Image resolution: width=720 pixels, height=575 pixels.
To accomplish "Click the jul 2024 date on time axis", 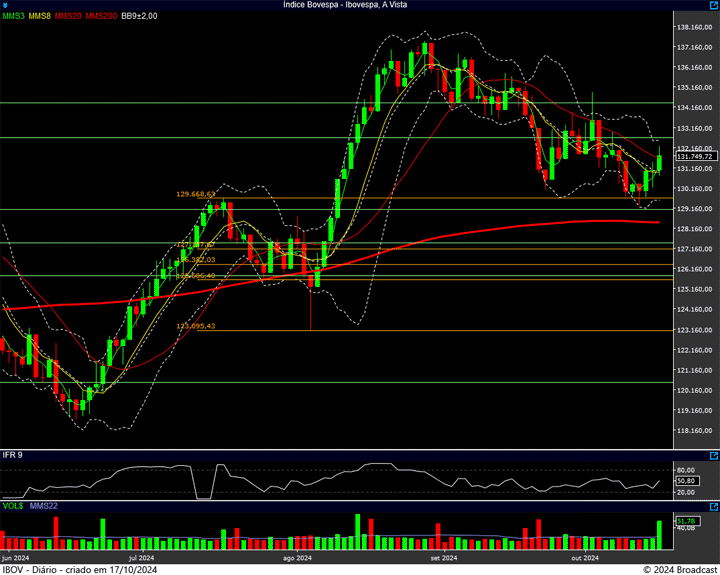I will [141, 558].
